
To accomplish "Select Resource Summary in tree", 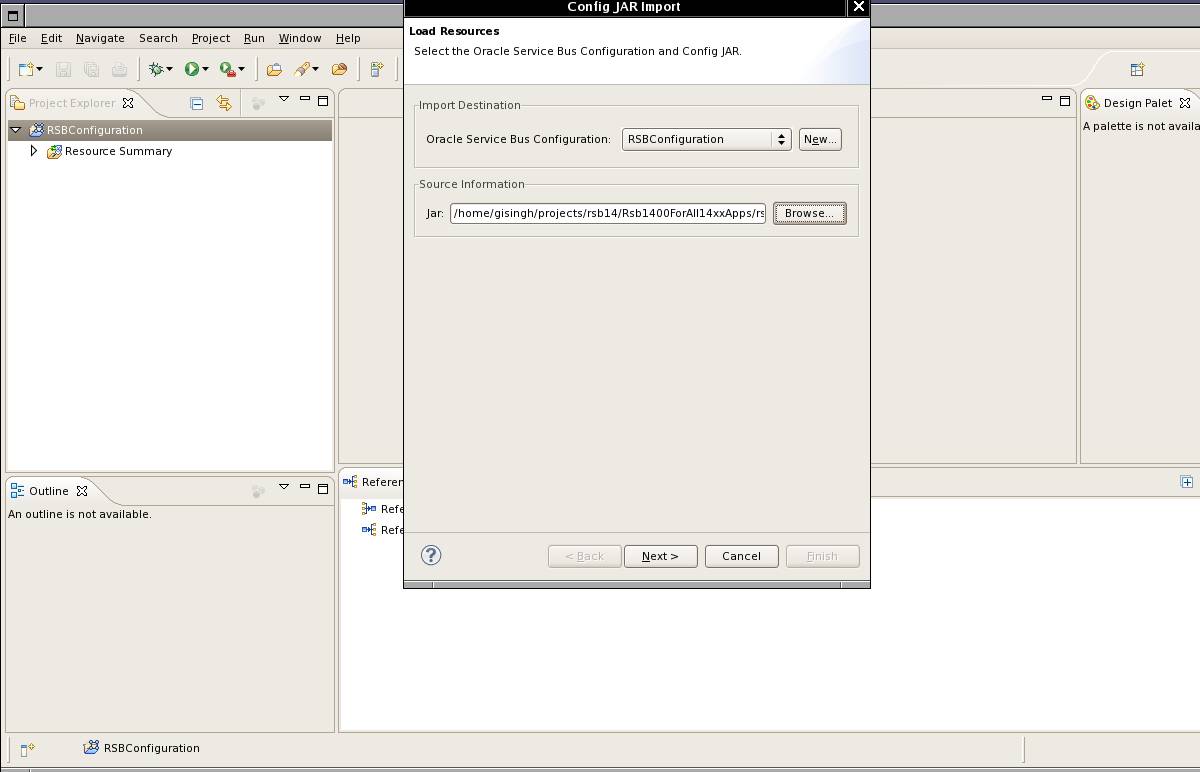I will pyautogui.click(x=118, y=151).
